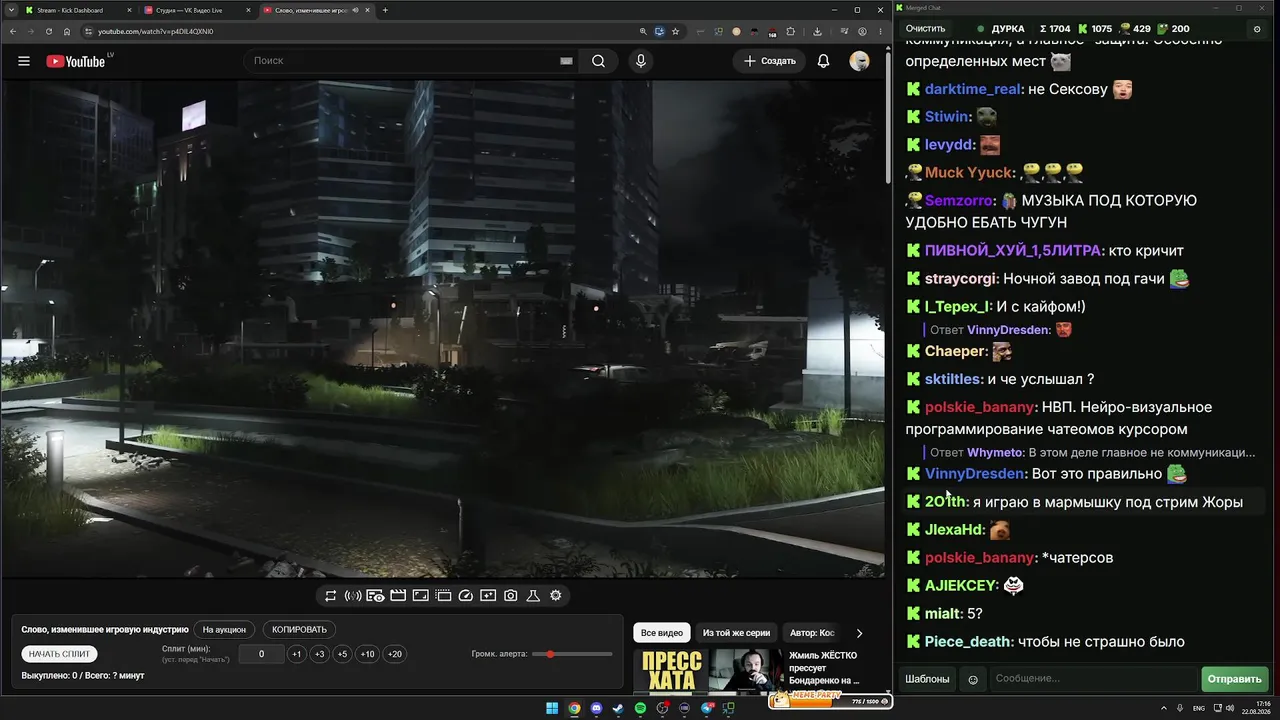Click the На аукцион button
Screen dimensions: 1280x720
click(x=224, y=630)
